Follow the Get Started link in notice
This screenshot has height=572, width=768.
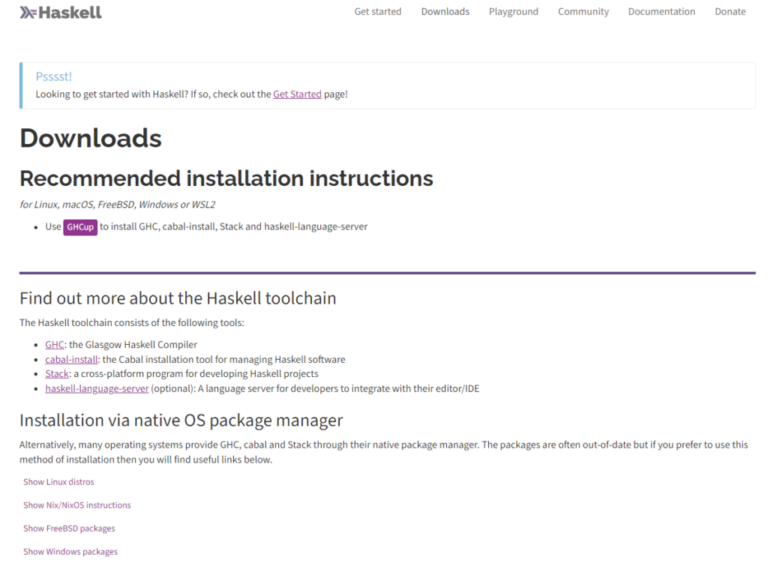click(297, 94)
